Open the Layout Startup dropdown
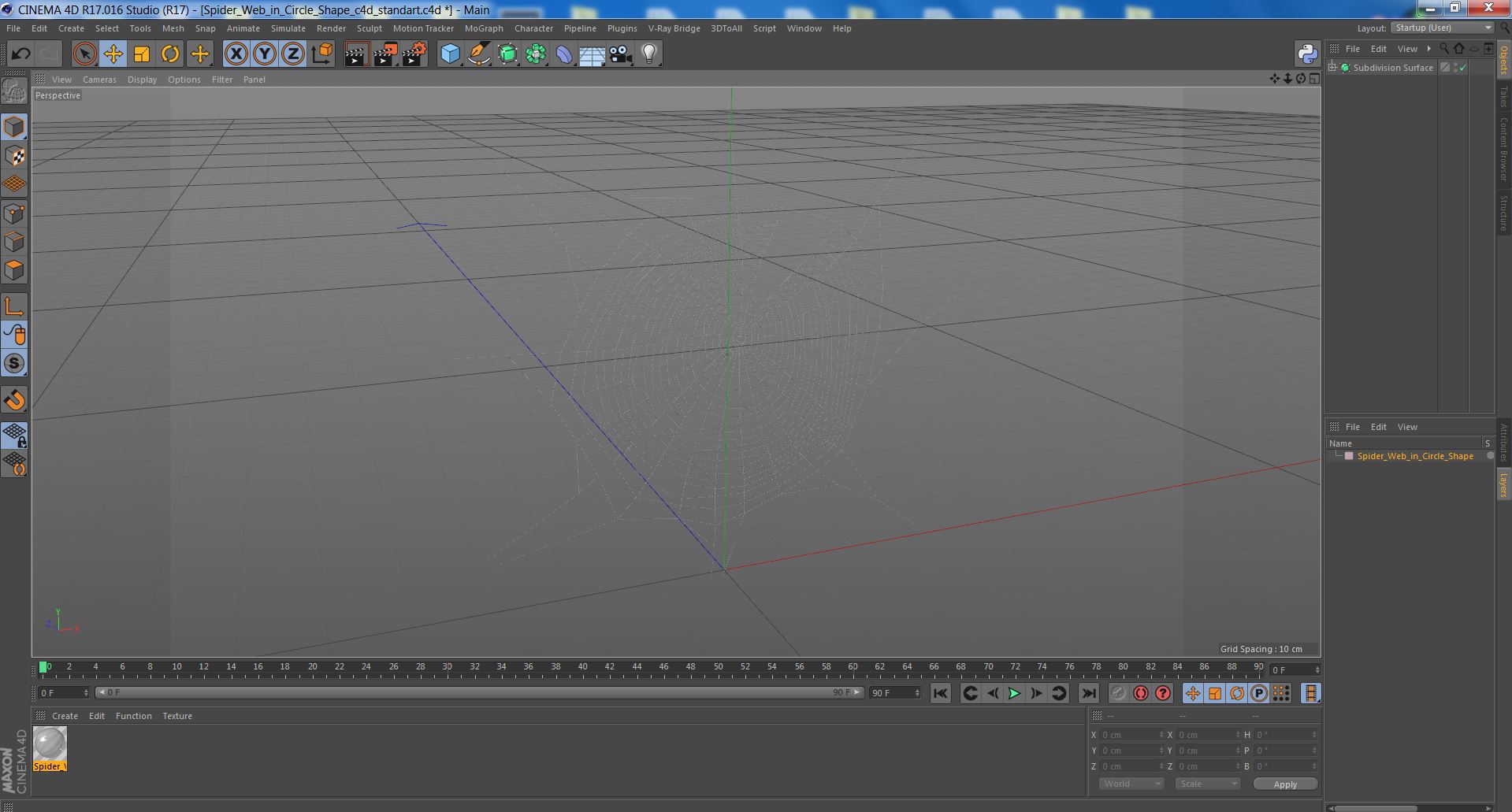The image size is (1512, 812). point(1442,28)
